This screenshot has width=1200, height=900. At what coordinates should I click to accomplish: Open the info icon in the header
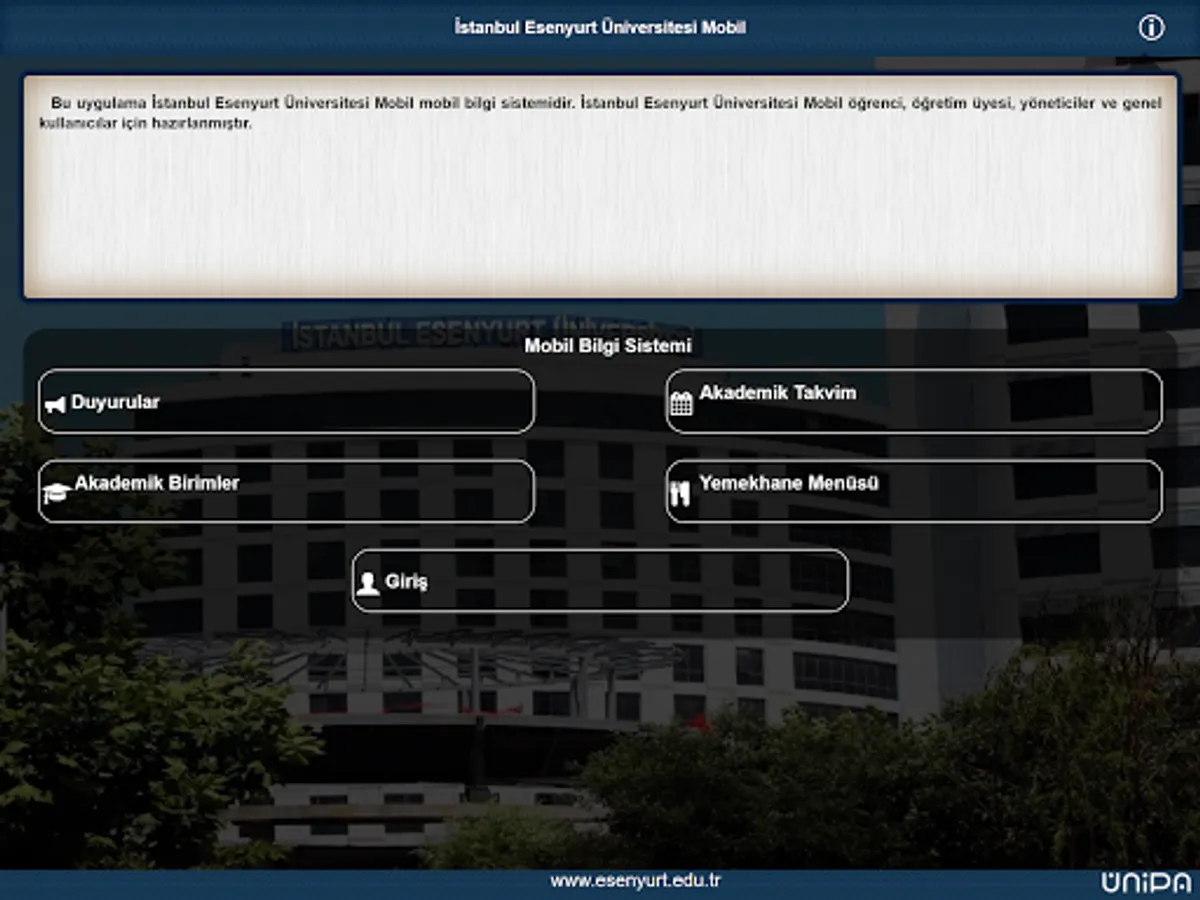(x=1151, y=28)
